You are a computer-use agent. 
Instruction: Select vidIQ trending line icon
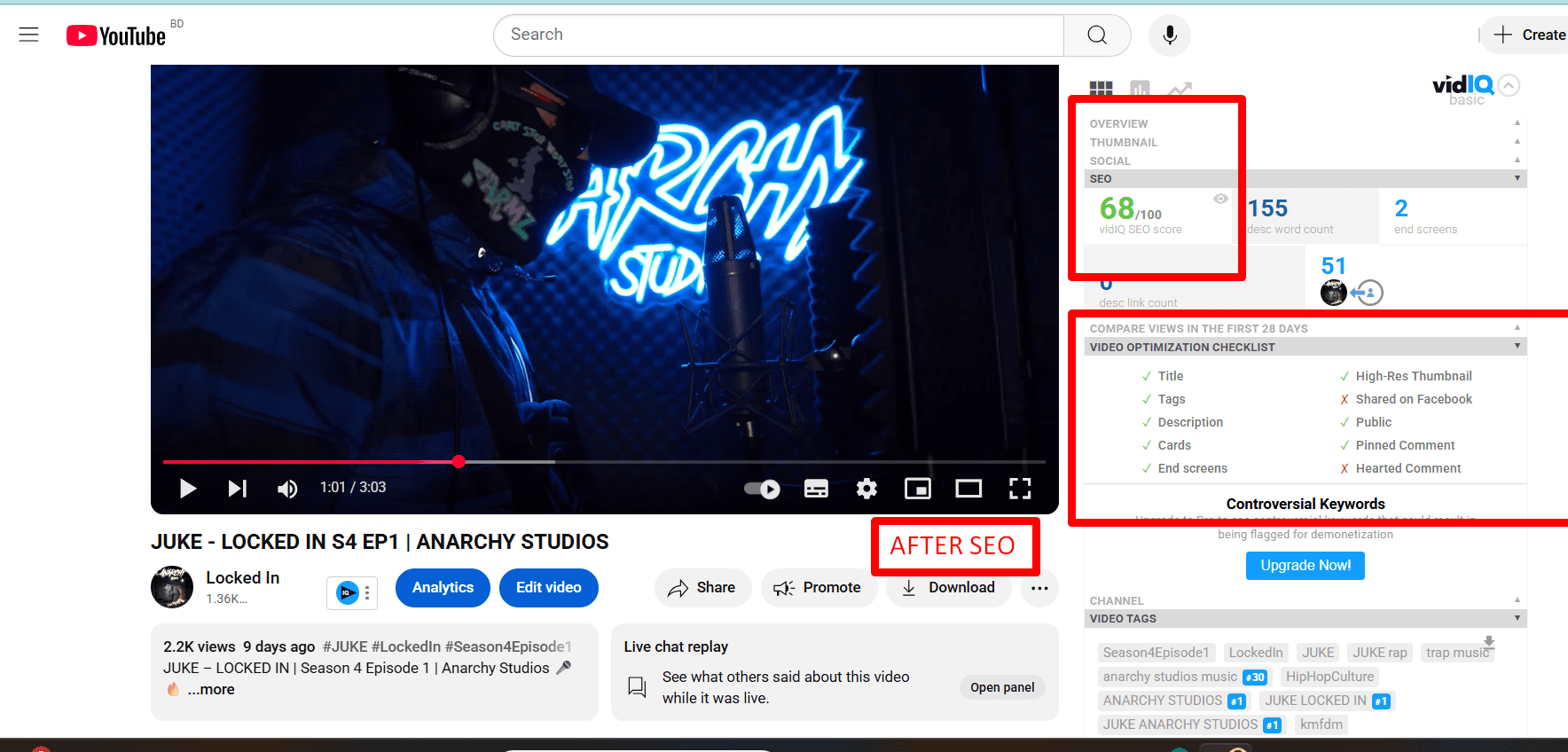[1180, 89]
